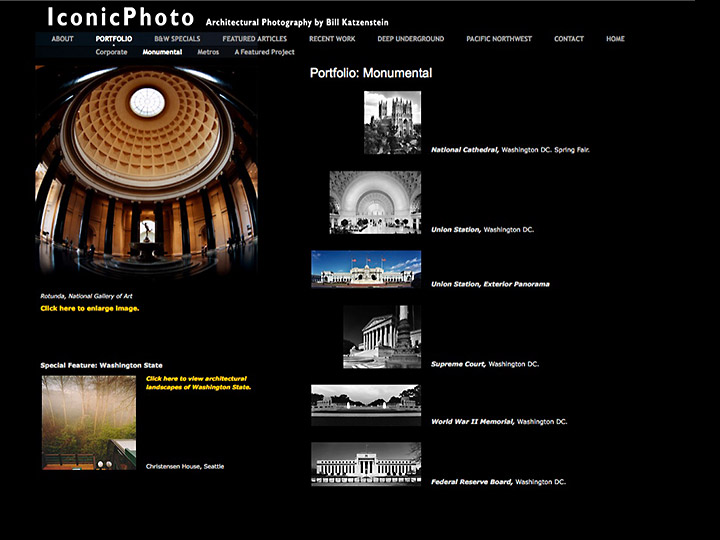The image size is (720, 540).
Task: Open the World War II Memorial thumbnail
Action: (366, 405)
